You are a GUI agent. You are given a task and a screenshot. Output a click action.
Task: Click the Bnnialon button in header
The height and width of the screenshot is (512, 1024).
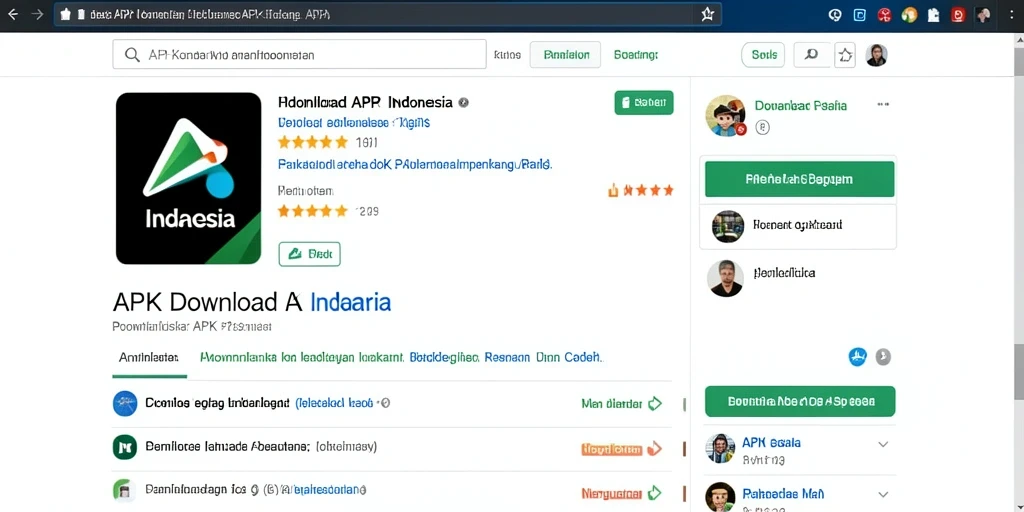566,56
